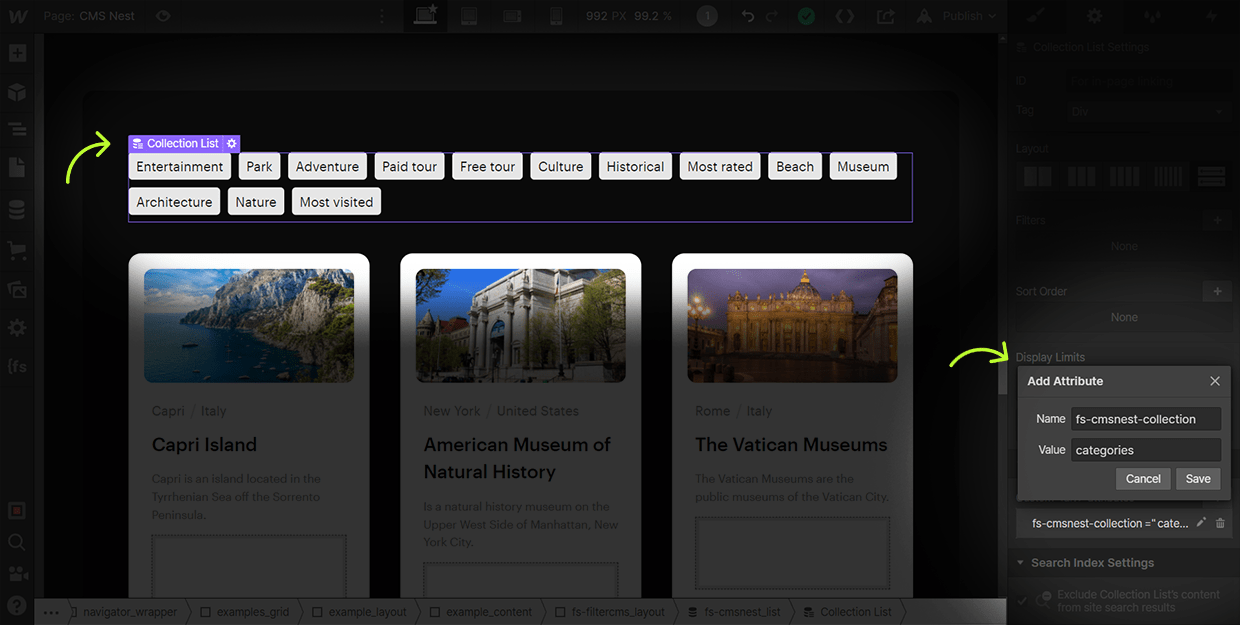Click the red square audit icon
The width and height of the screenshot is (1240, 625).
[x=17, y=511]
